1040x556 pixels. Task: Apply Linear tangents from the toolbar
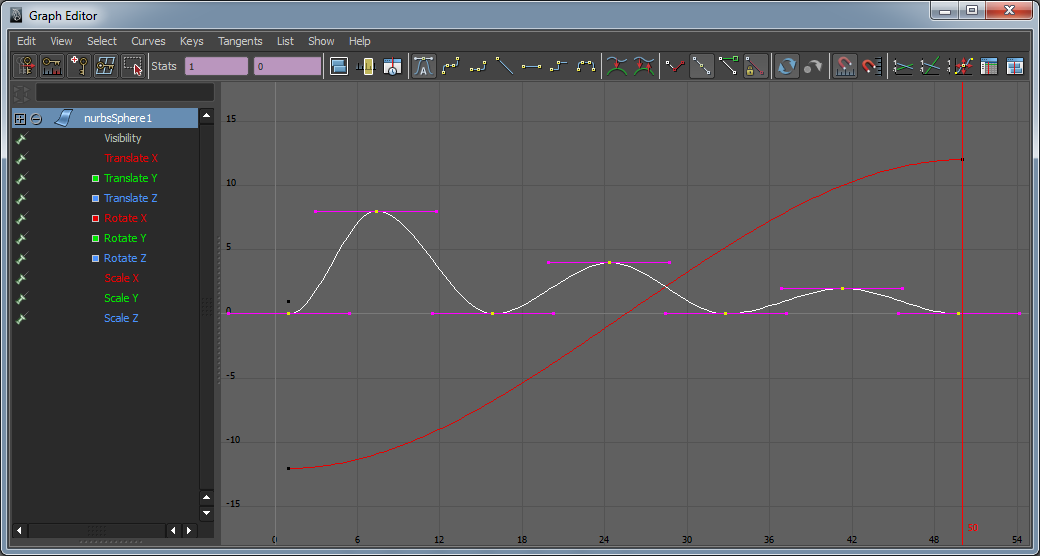coord(505,67)
